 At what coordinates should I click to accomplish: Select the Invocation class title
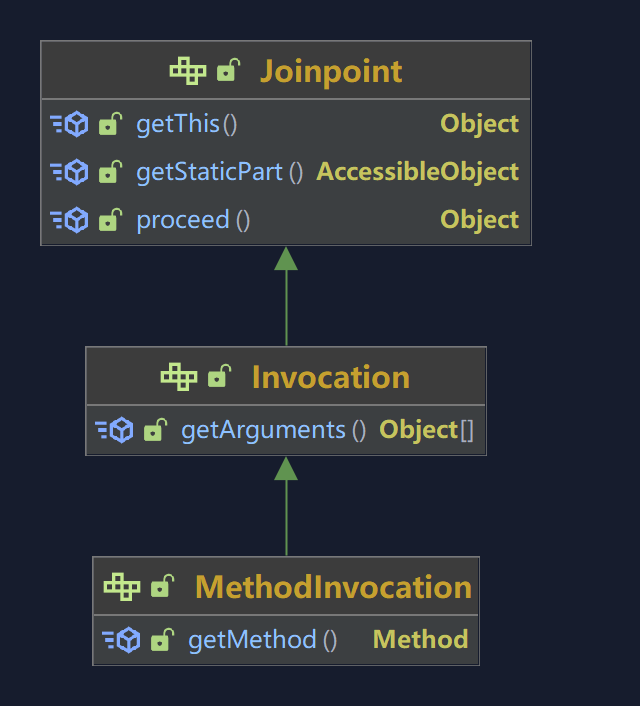(330, 377)
